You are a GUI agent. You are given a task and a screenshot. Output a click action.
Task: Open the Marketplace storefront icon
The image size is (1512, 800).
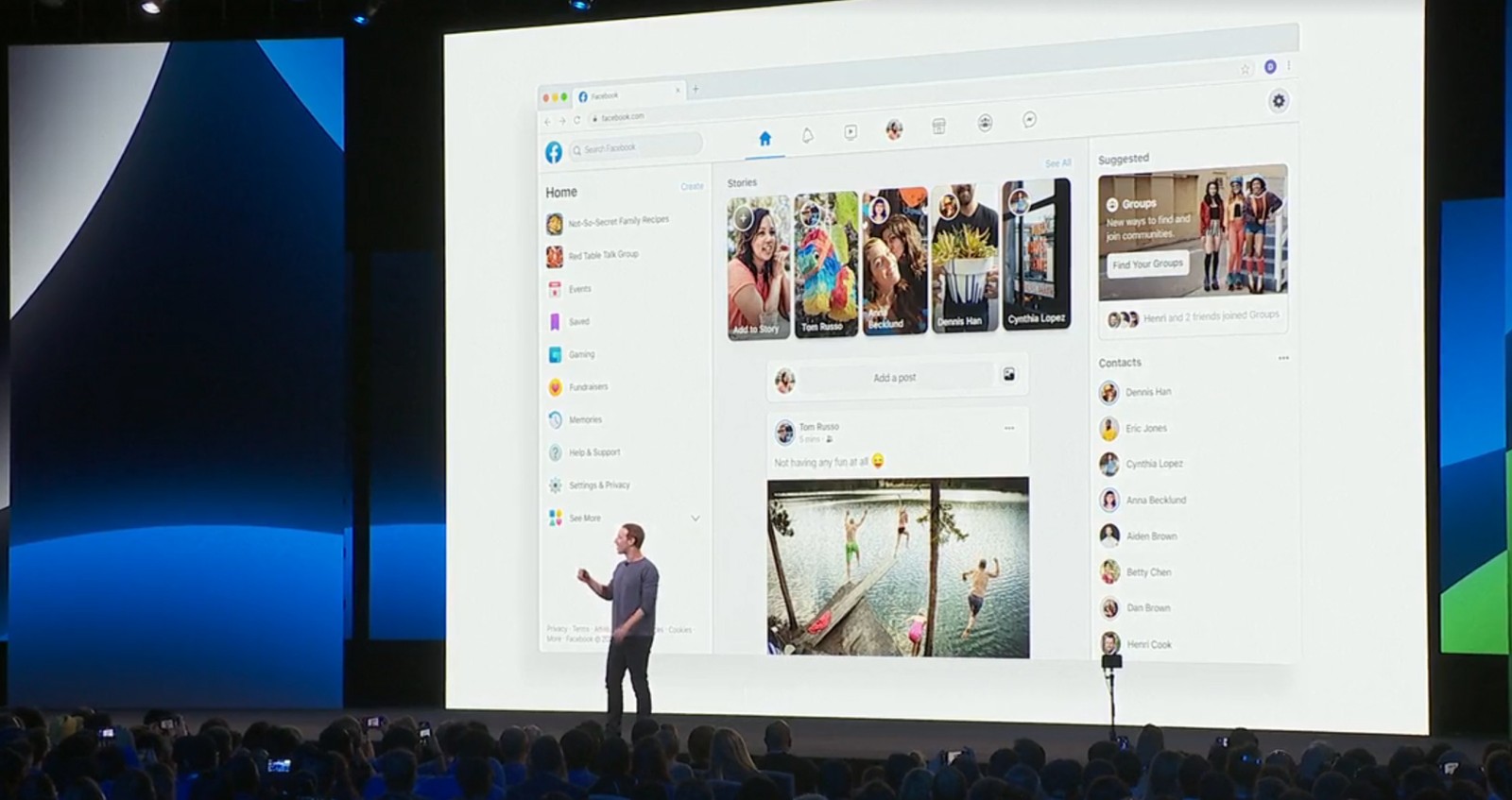(x=938, y=127)
